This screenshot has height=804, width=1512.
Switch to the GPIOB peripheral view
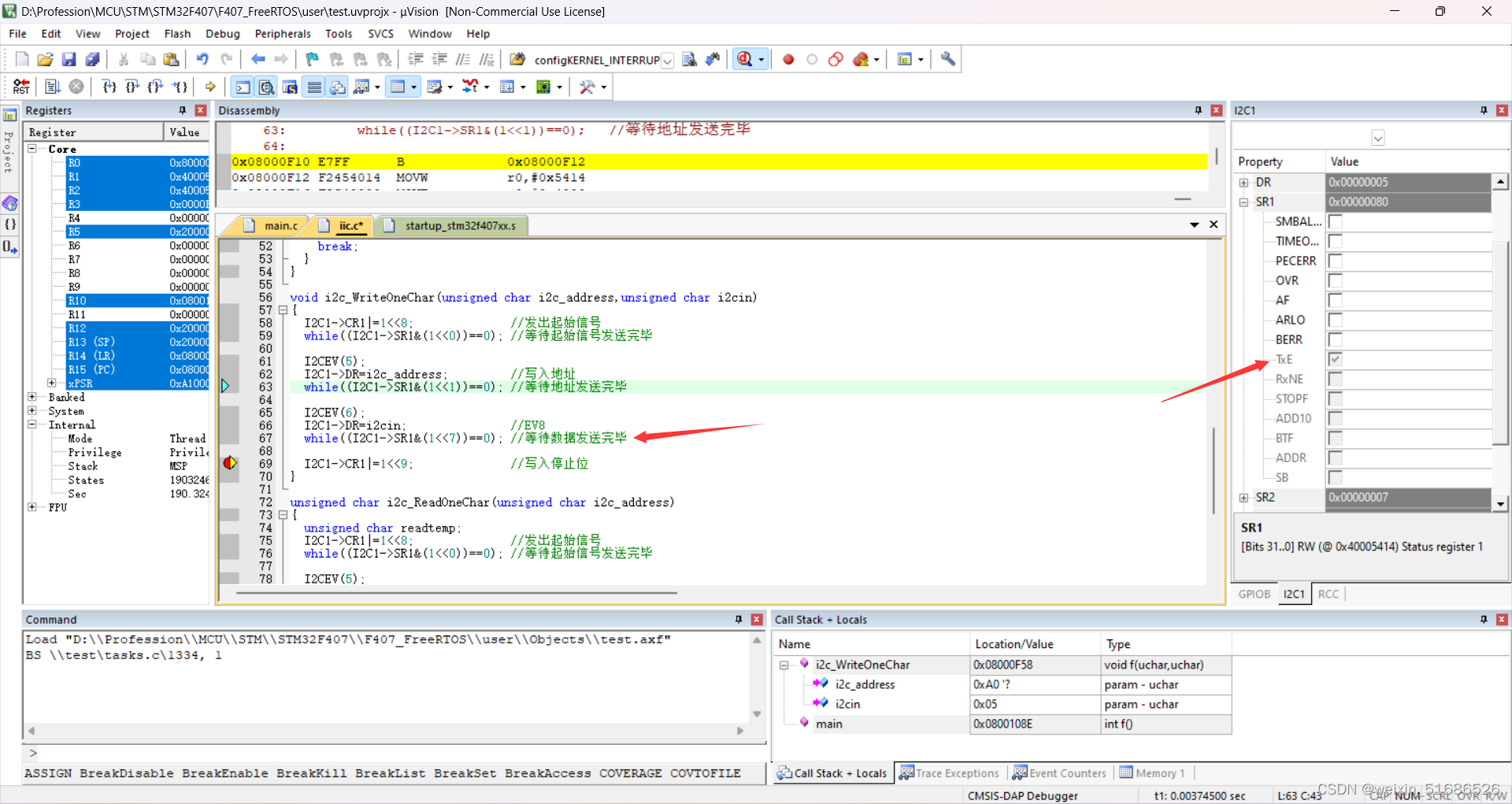tap(1254, 595)
